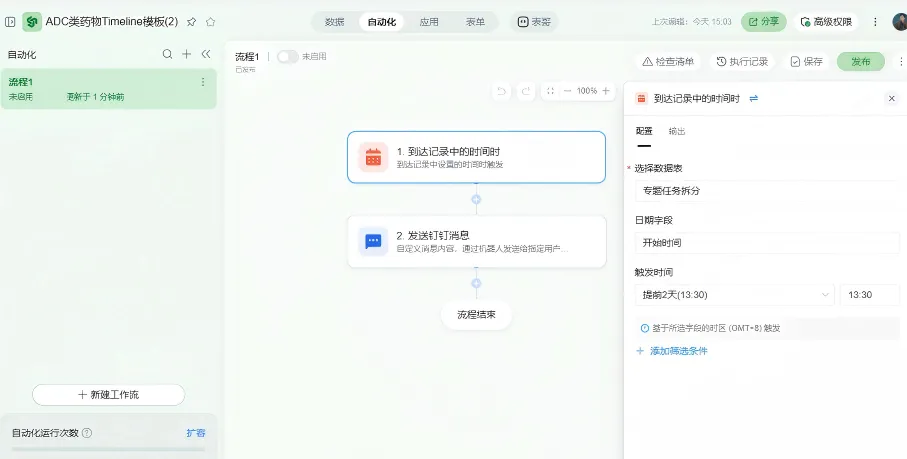907x459 pixels.
Task: Fit the canvas to screen icon
Action: coord(550,91)
